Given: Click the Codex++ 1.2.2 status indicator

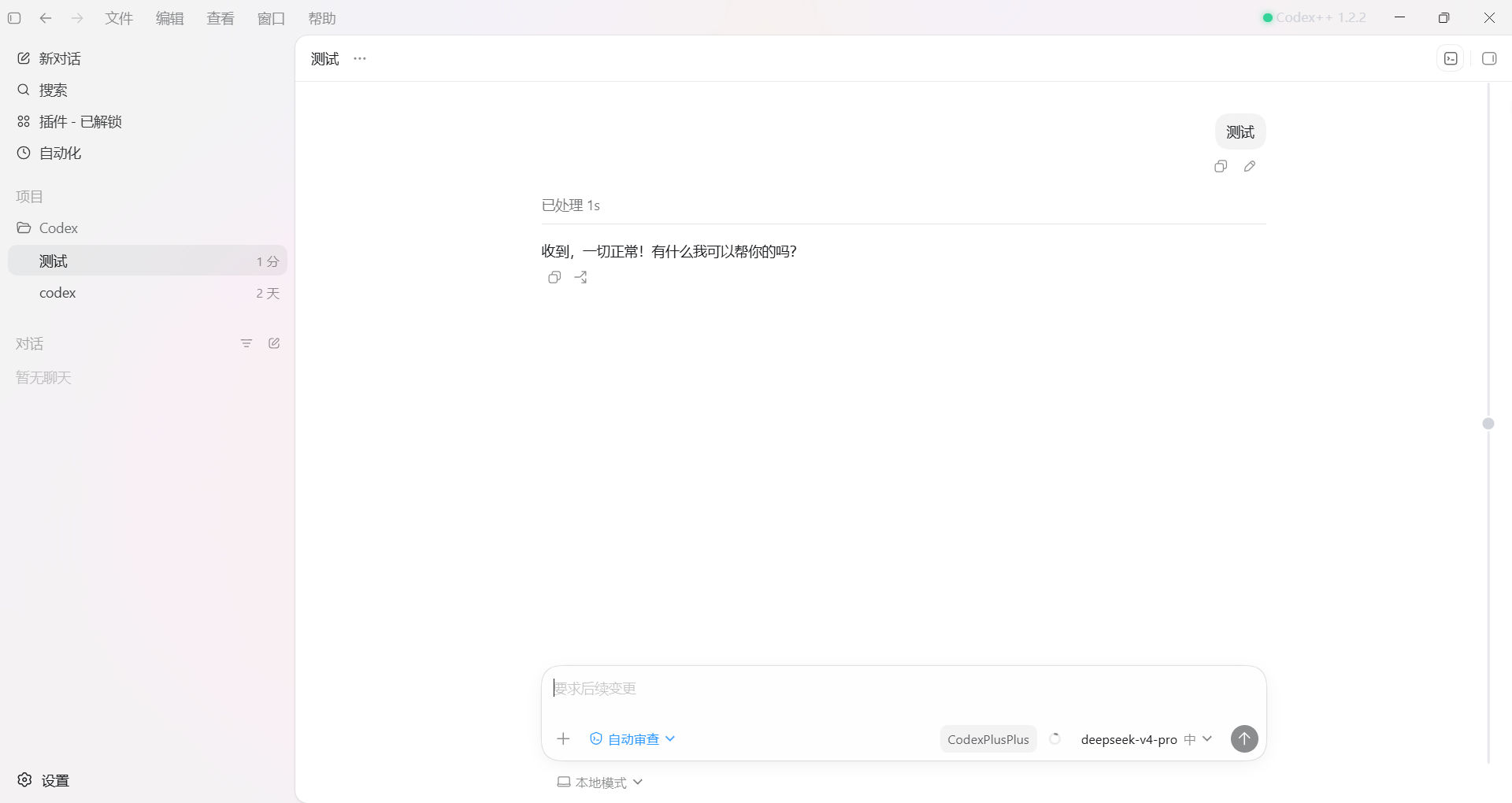Looking at the screenshot, I should tap(1314, 17).
